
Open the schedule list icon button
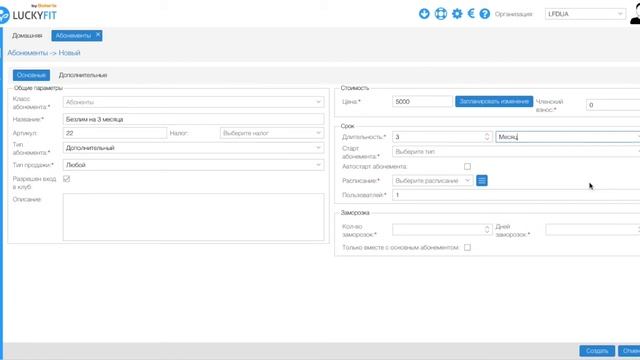(x=482, y=180)
